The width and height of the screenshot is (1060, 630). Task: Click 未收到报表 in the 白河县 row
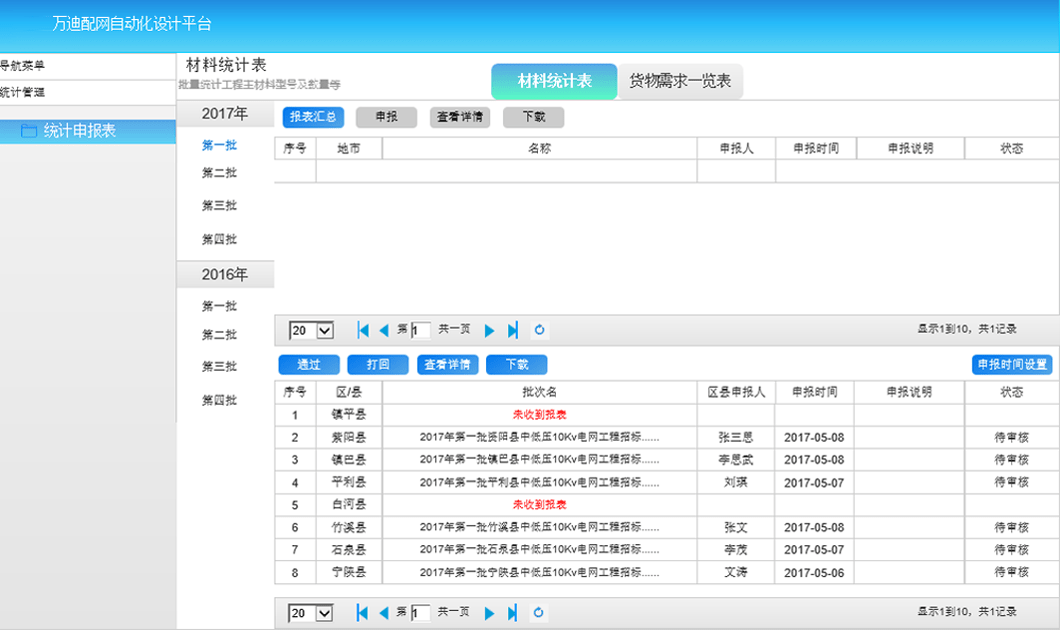pyautogui.click(x=539, y=505)
